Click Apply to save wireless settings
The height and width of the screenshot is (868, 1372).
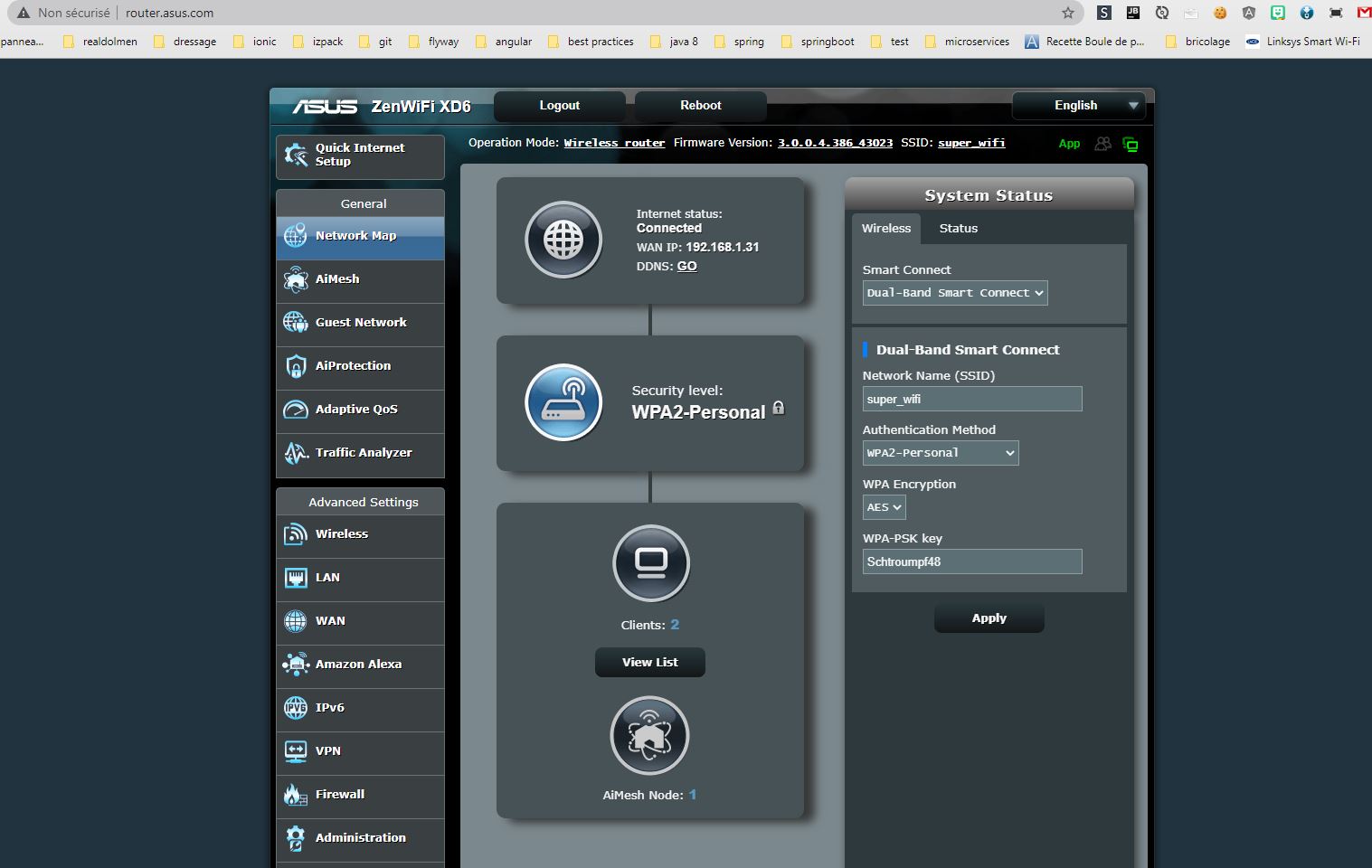989,618
